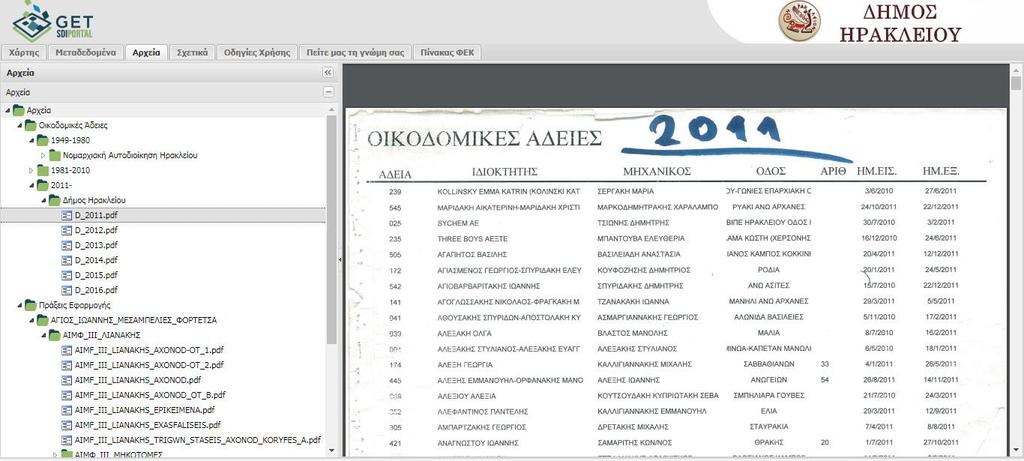This screenshot has width=1024, height=461.
Task: Open the Πίνακας ΦΕΚ tab
Action: click(x=447, y=52)
